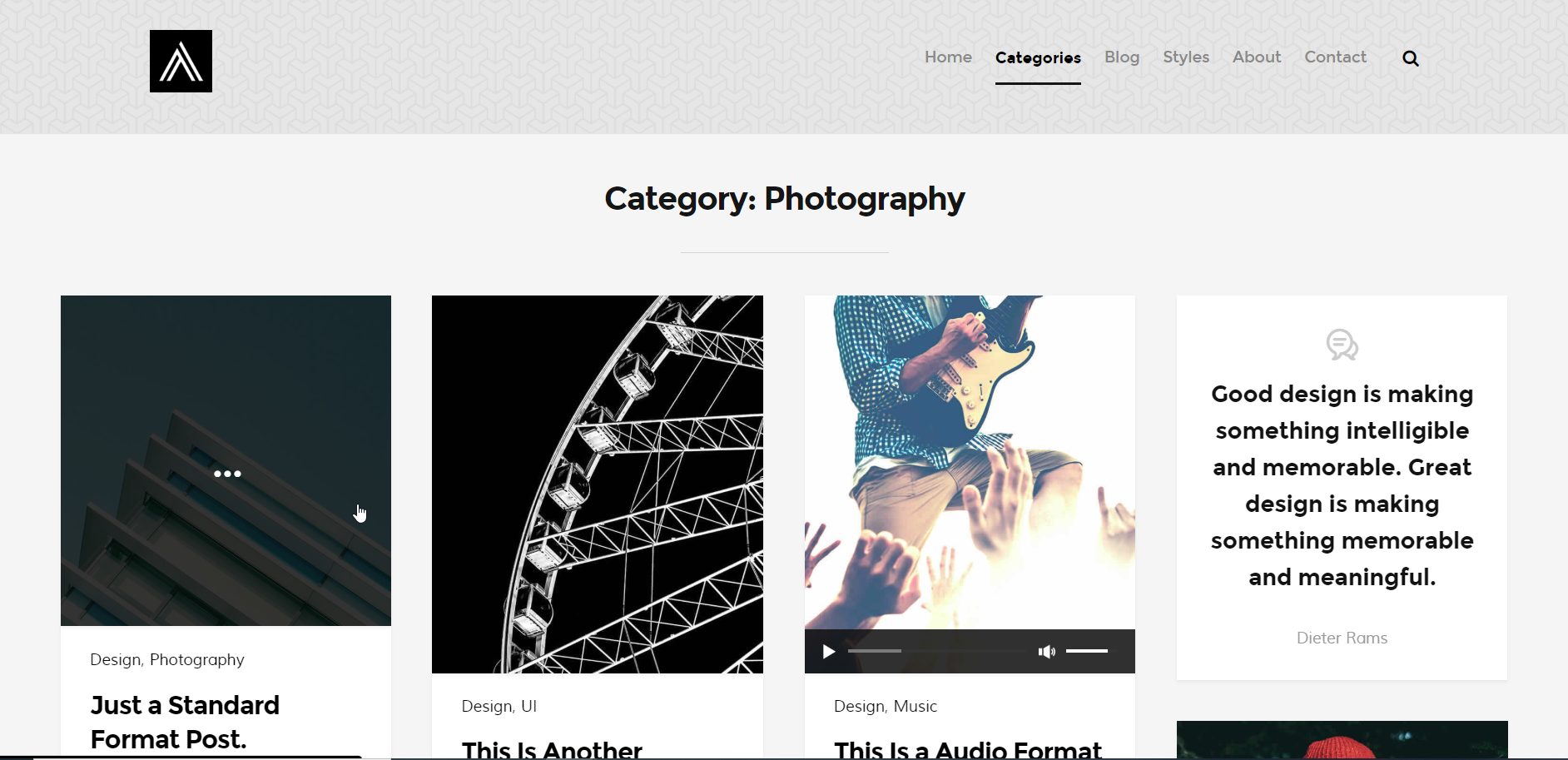Open the search magnifier icon

point(1410,58)
